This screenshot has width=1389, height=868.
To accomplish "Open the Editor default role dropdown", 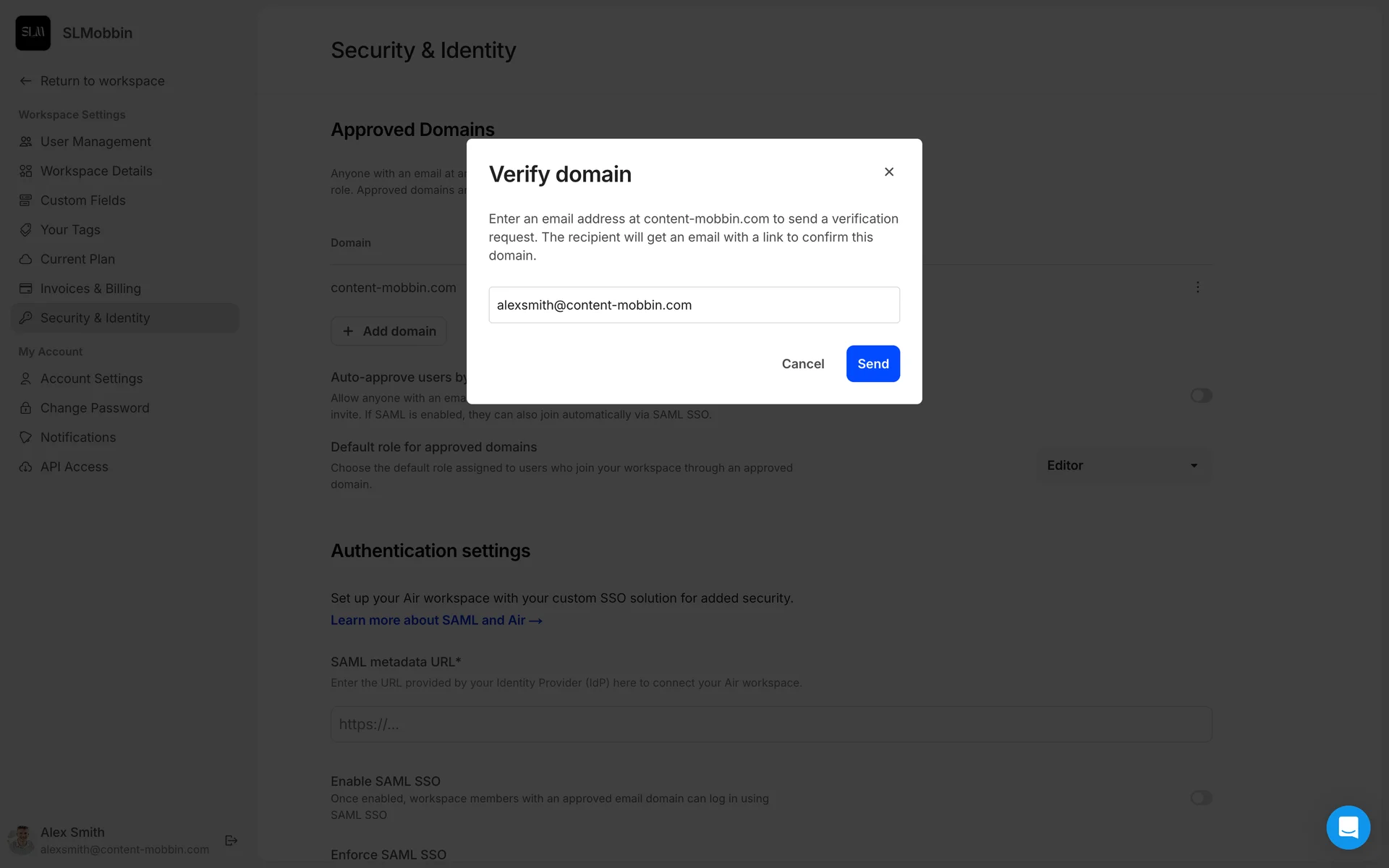I will coord(1123,466).
